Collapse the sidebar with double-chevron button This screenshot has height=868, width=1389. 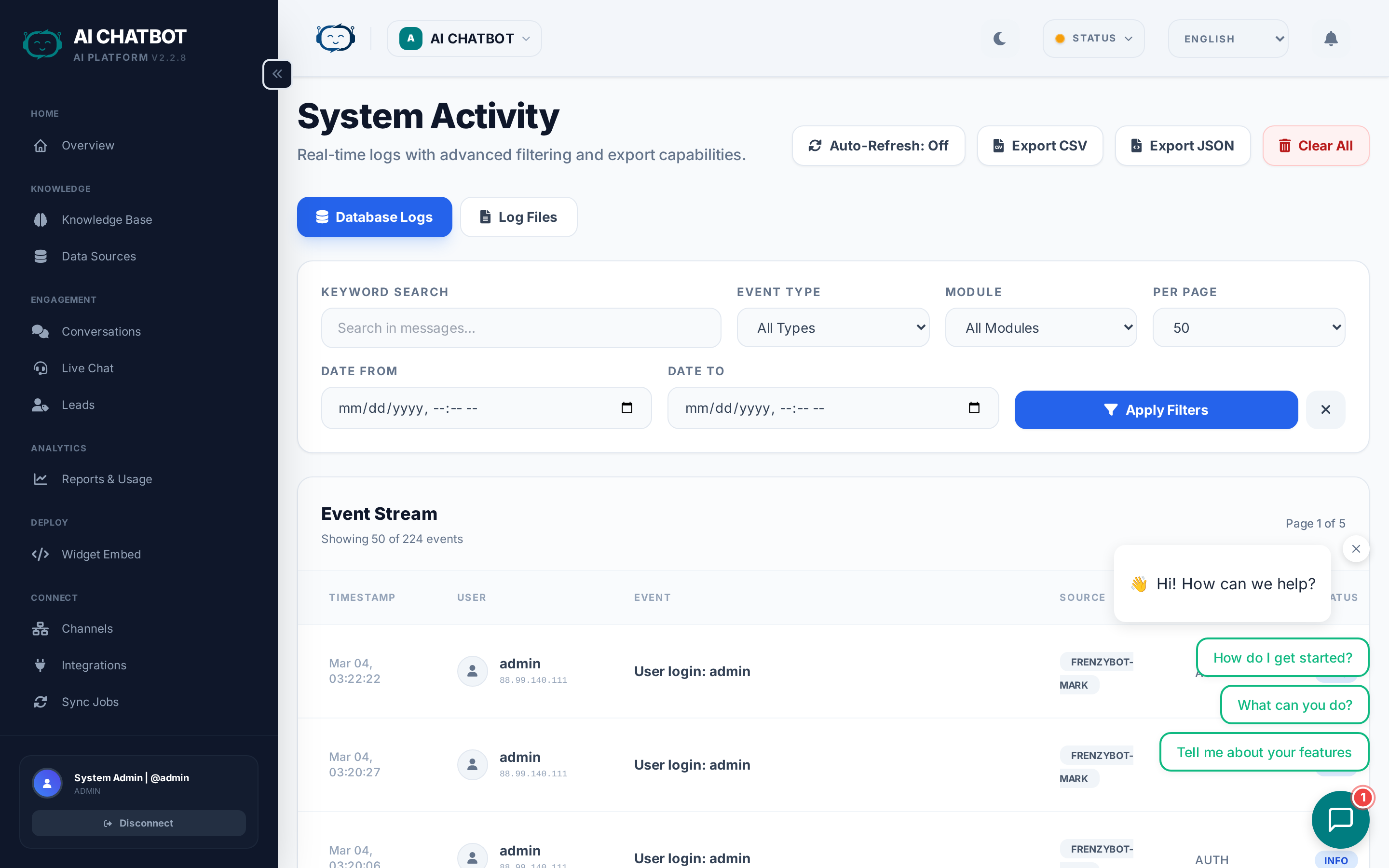pos(277,74)
